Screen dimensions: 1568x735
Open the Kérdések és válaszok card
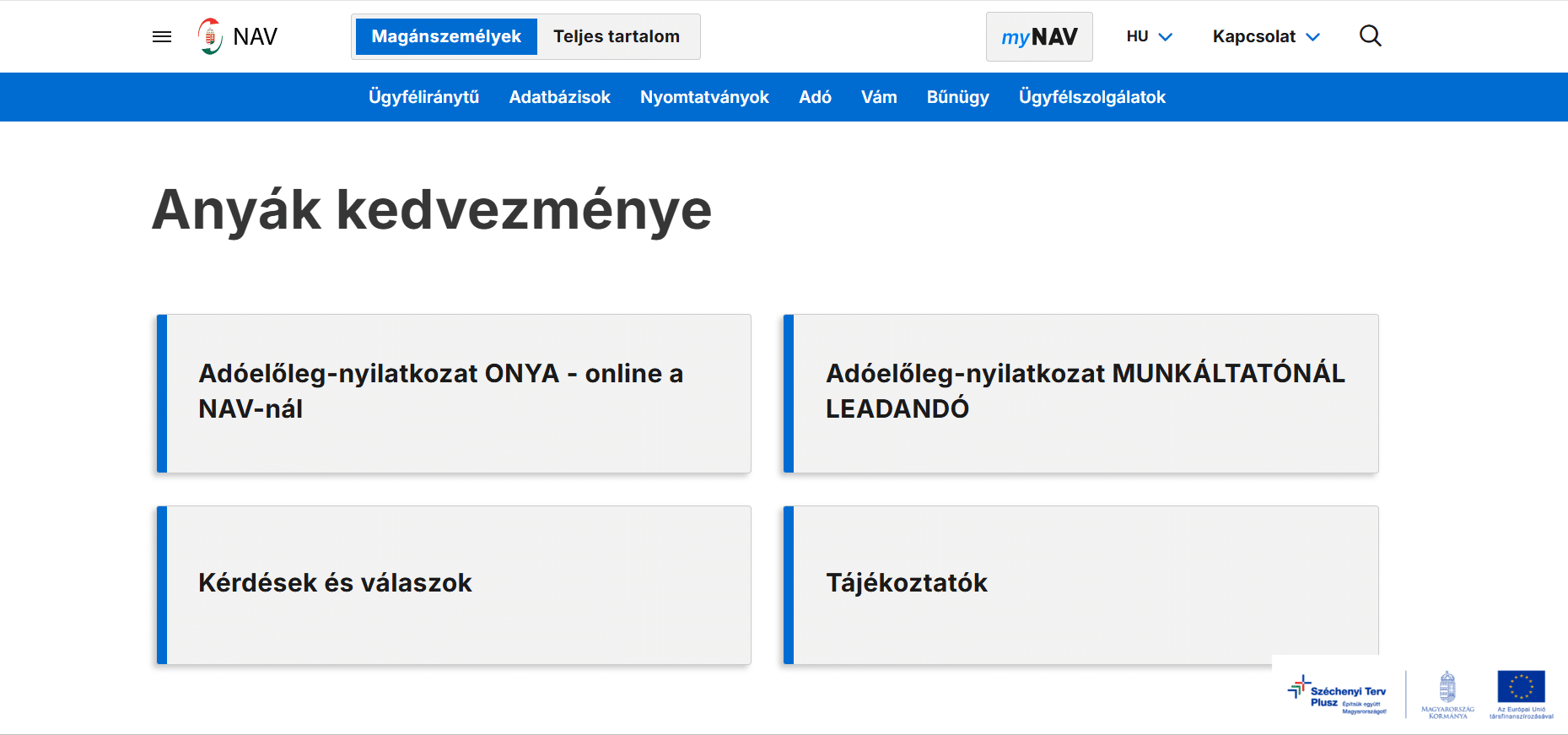pyautogui.click(x=454, y=584)
